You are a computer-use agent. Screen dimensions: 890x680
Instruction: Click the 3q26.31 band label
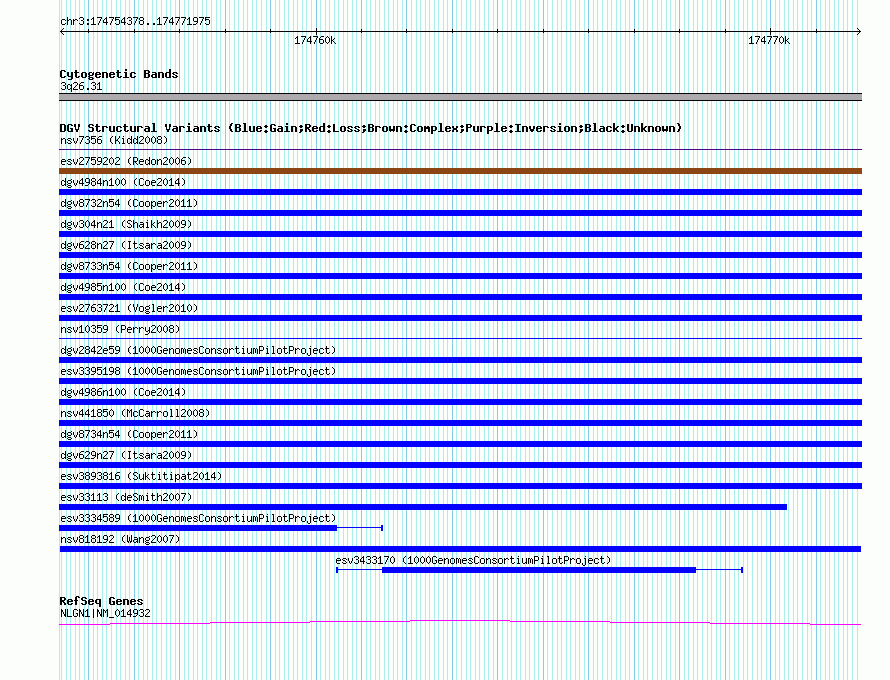(81, 86)
